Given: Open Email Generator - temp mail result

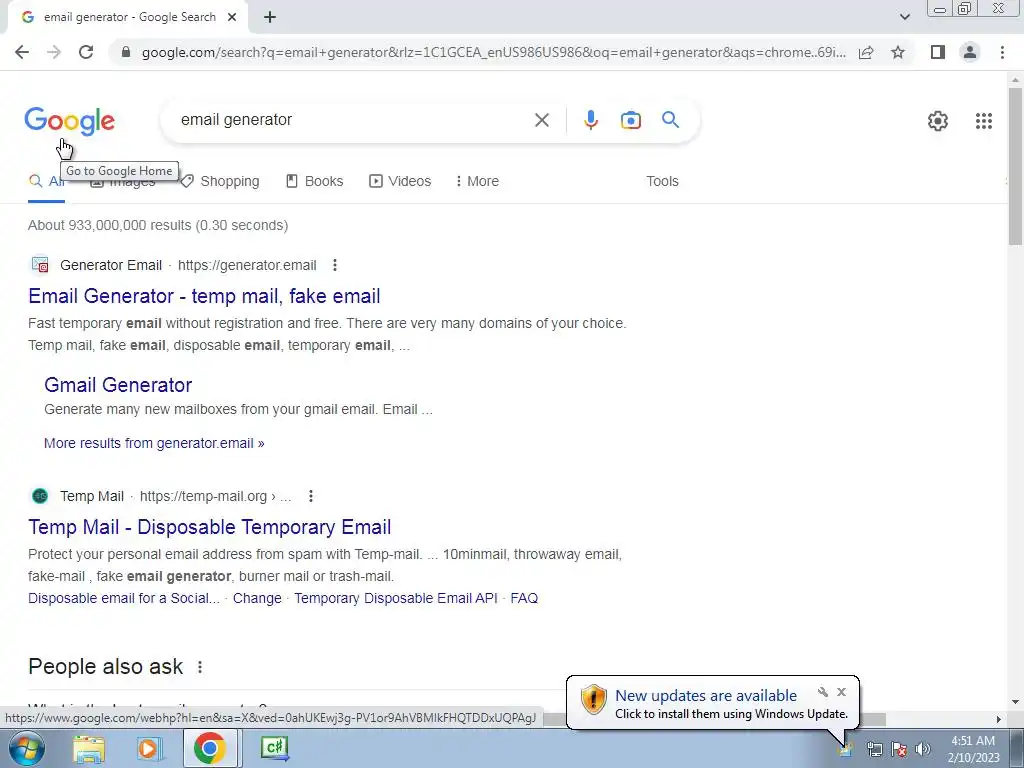Looking at the screenshot, I should click(x=204, y=296).
